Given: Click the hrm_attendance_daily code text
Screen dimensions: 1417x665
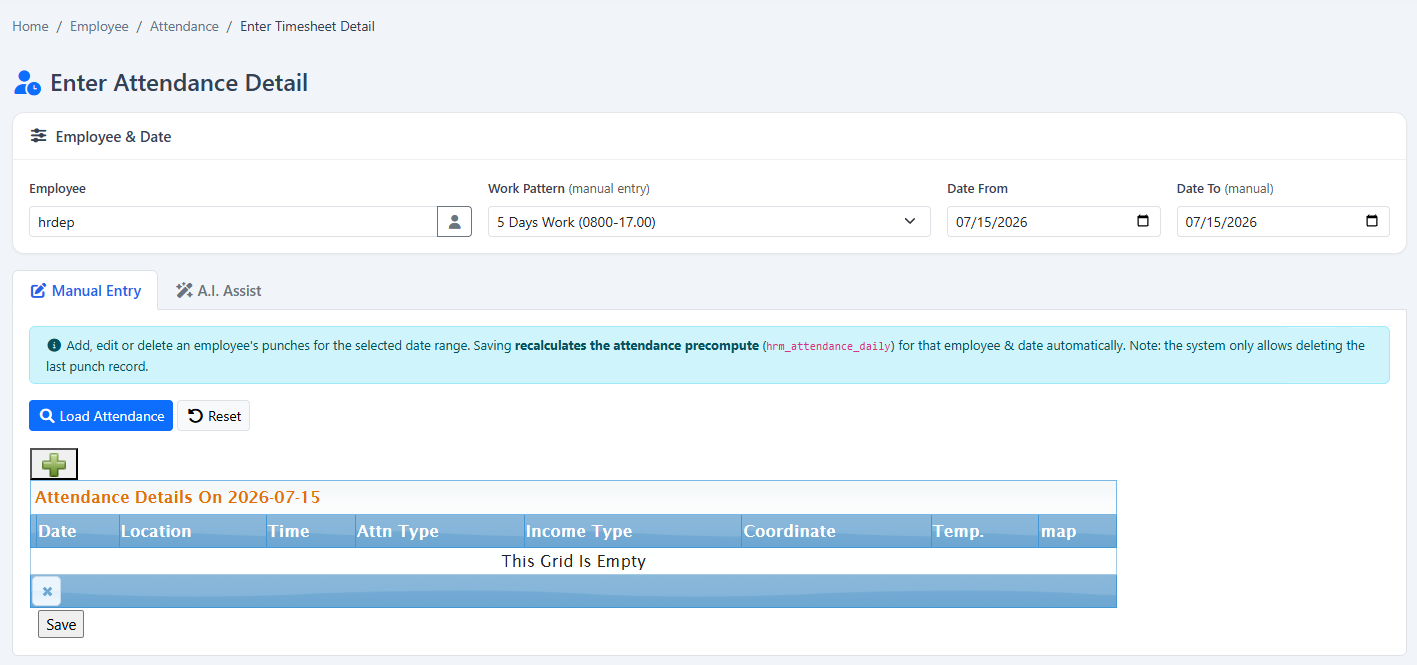Looking at the screenshot, I should pos(826,346).
